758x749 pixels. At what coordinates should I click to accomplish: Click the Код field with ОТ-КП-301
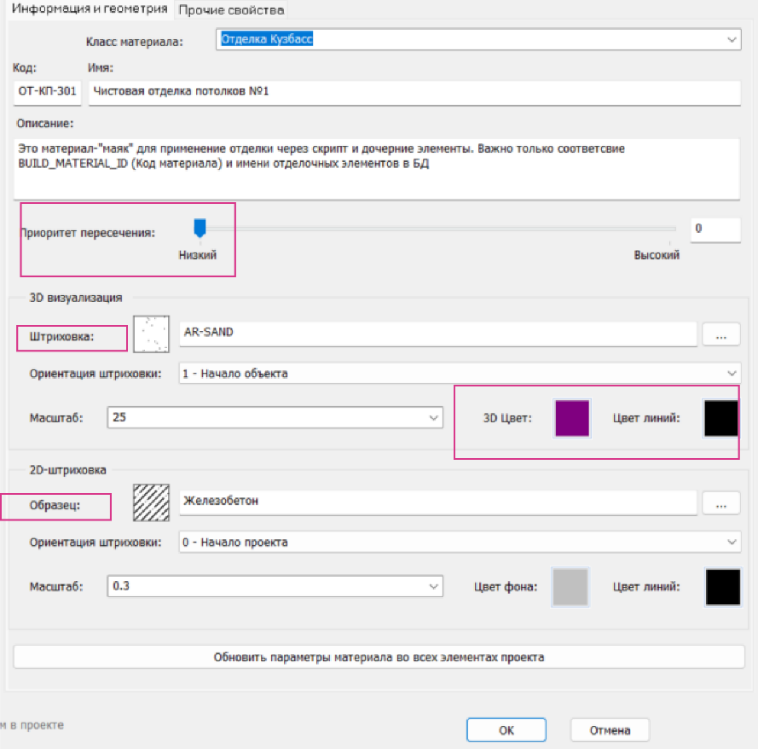[47, 91]
